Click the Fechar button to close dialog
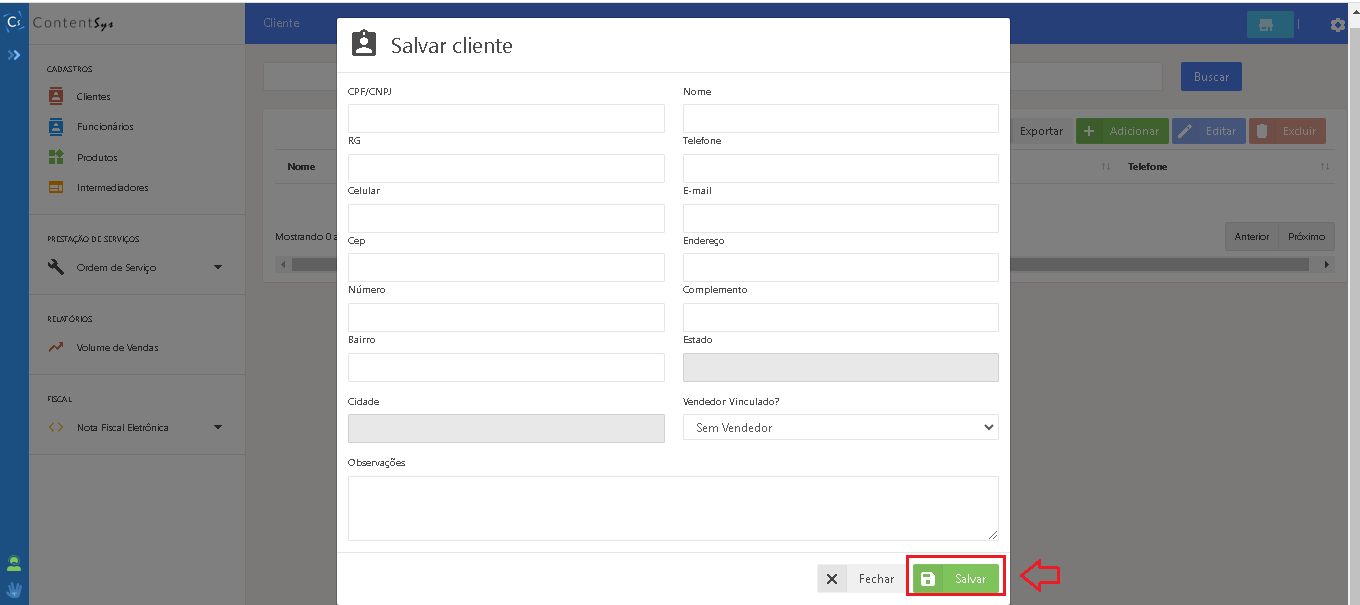Screen dimensions: 1360x605 (860, 579)
